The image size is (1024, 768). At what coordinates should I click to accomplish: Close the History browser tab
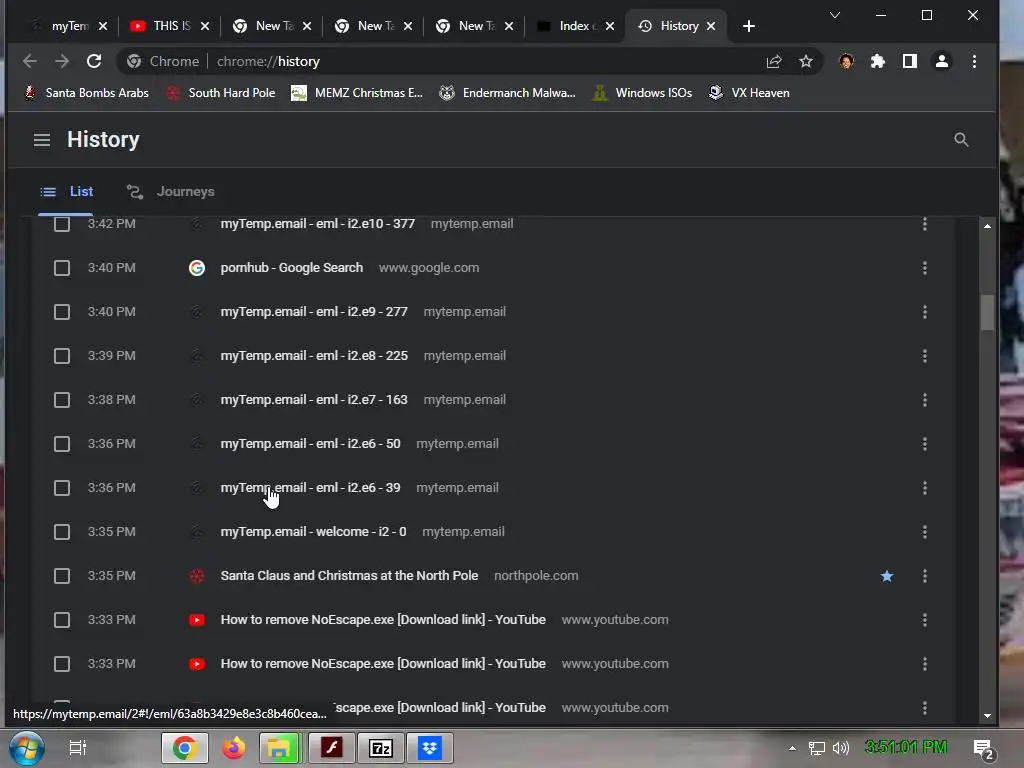pyautogui.click(x=711, y=26)
